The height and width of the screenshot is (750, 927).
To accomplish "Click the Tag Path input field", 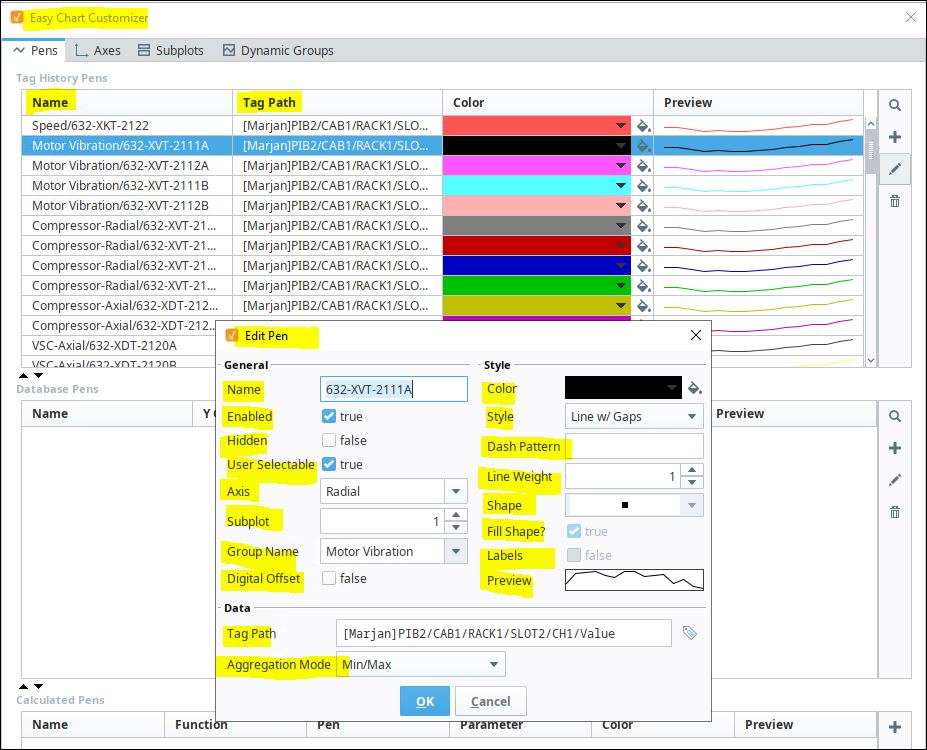I will [504, 633].
